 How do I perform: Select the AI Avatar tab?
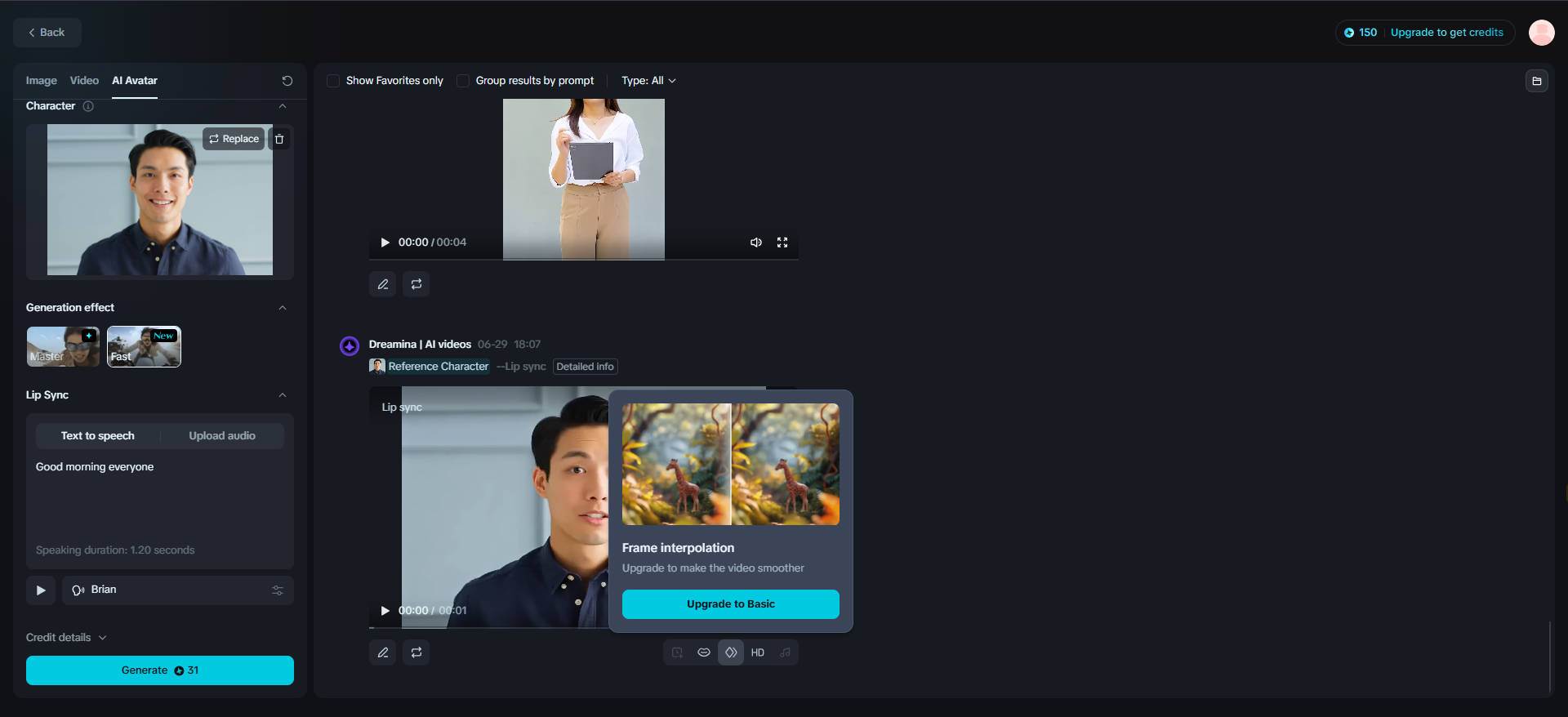point(135,81)
